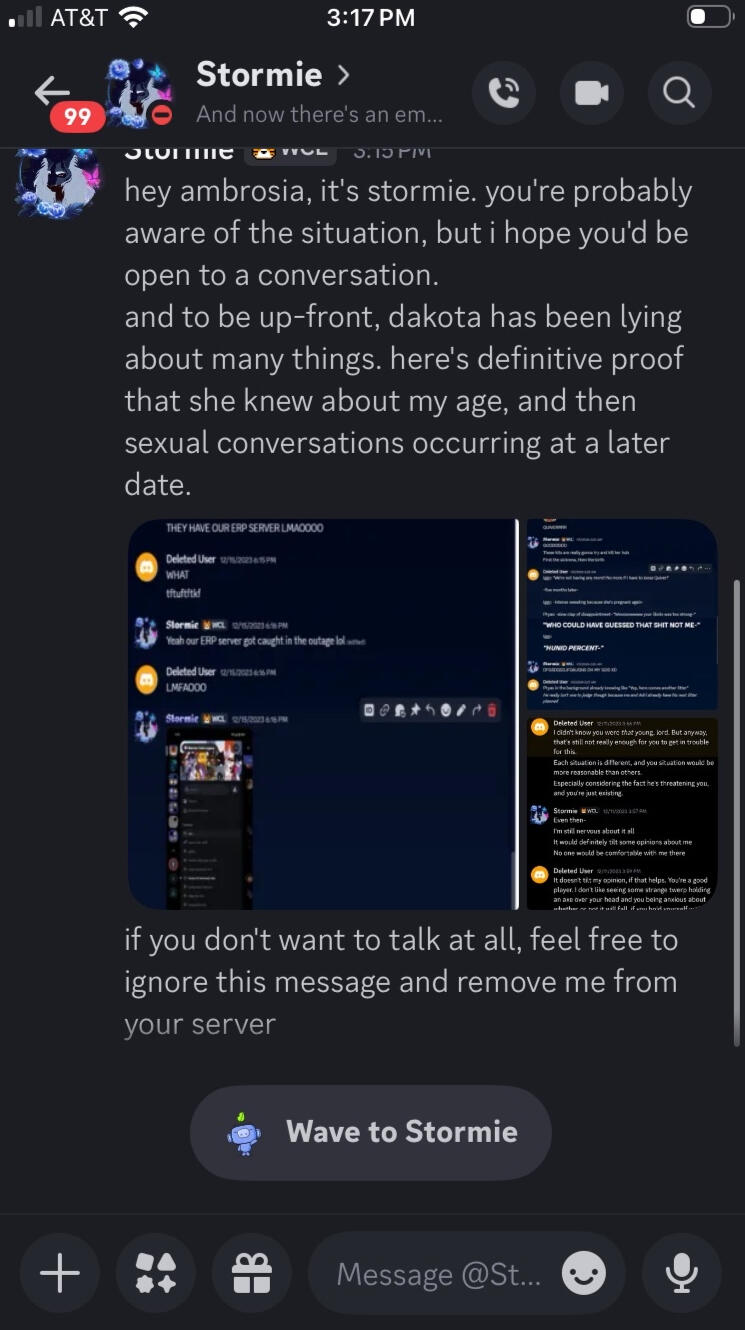Start a voice call with Stormie
The height and width of the screenshot is (1330, 745).
pos(504,93)
